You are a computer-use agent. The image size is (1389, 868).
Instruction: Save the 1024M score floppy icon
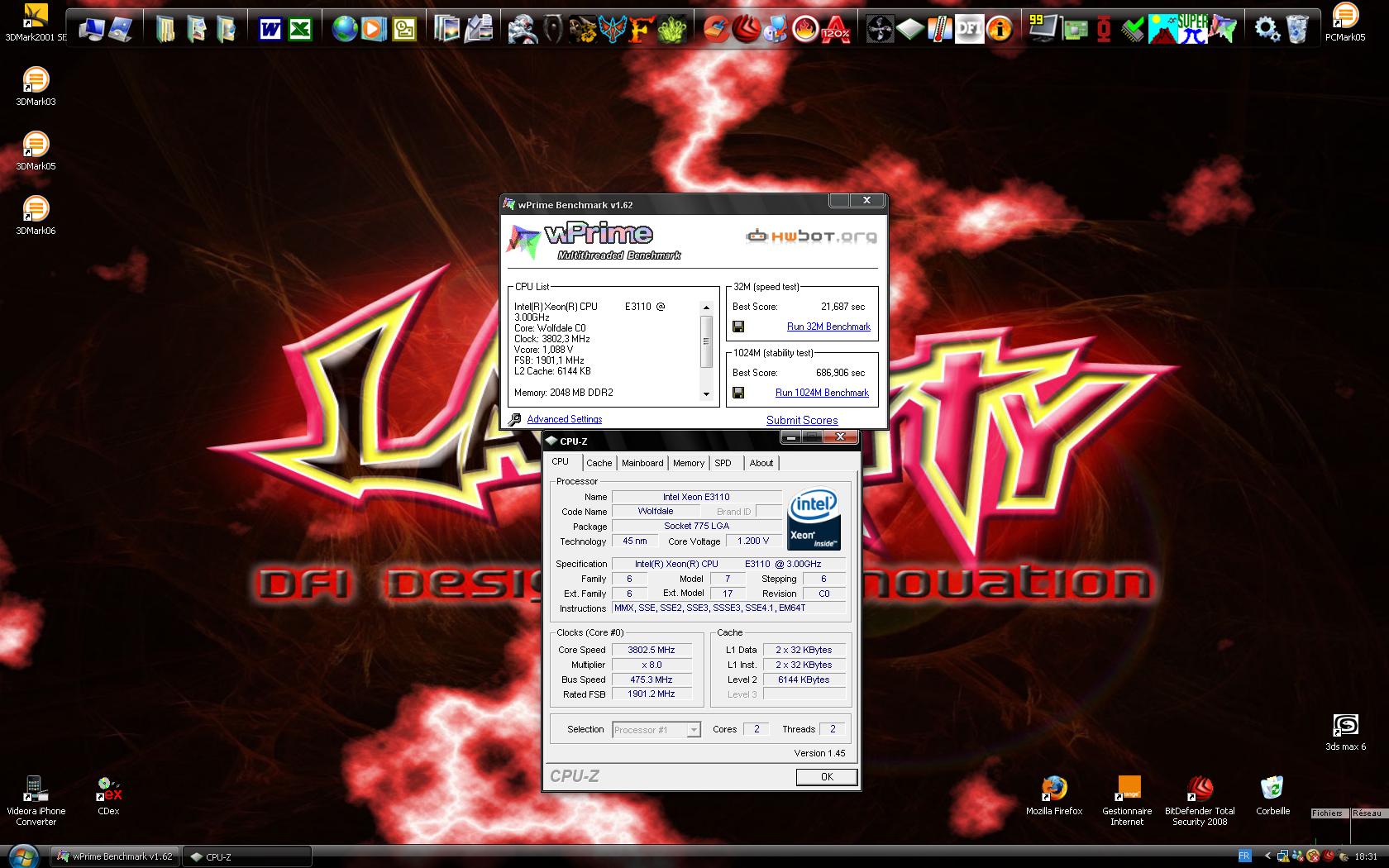(x=738, y=393)
